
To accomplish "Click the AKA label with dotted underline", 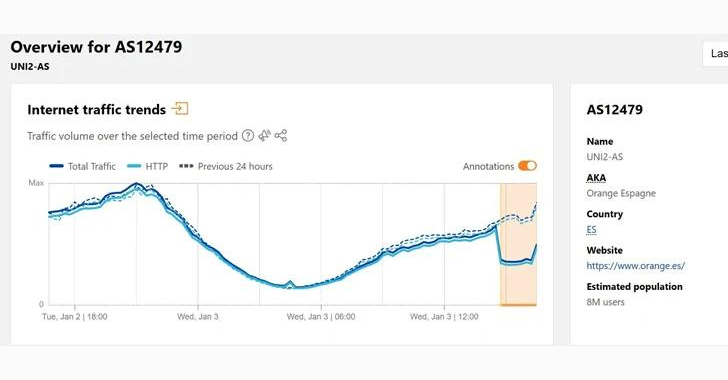I will 596,178.
